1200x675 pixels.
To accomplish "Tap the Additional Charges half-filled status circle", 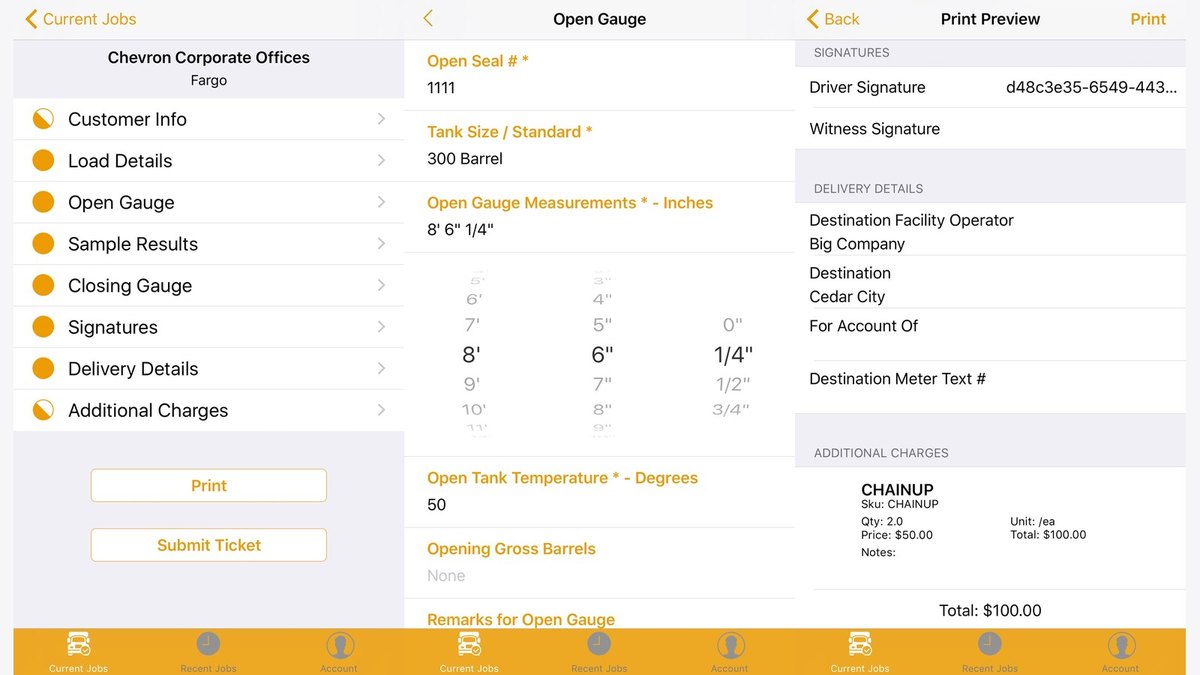I will 43,410.
